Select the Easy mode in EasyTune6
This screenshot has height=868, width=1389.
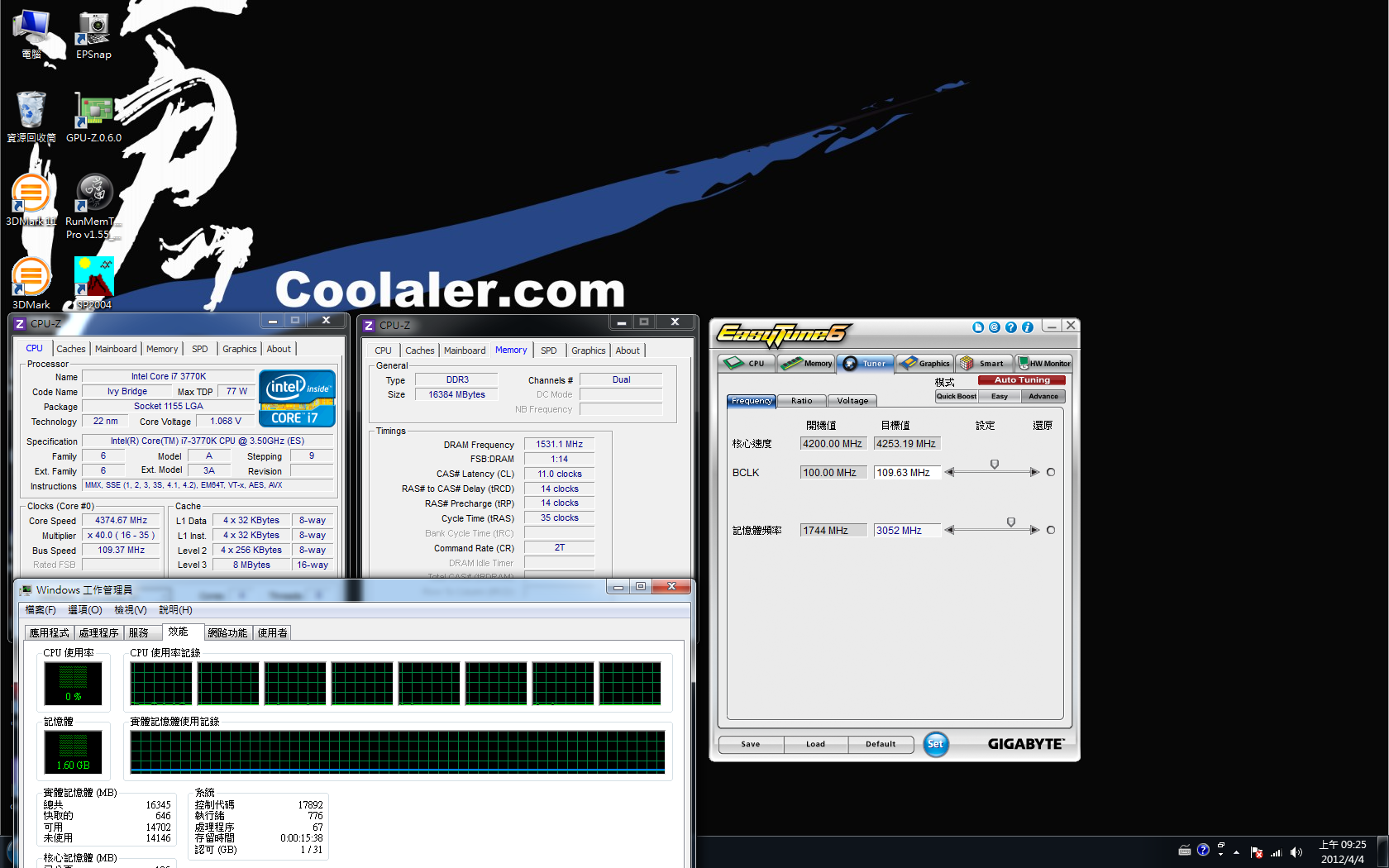tap(1000, 397)
